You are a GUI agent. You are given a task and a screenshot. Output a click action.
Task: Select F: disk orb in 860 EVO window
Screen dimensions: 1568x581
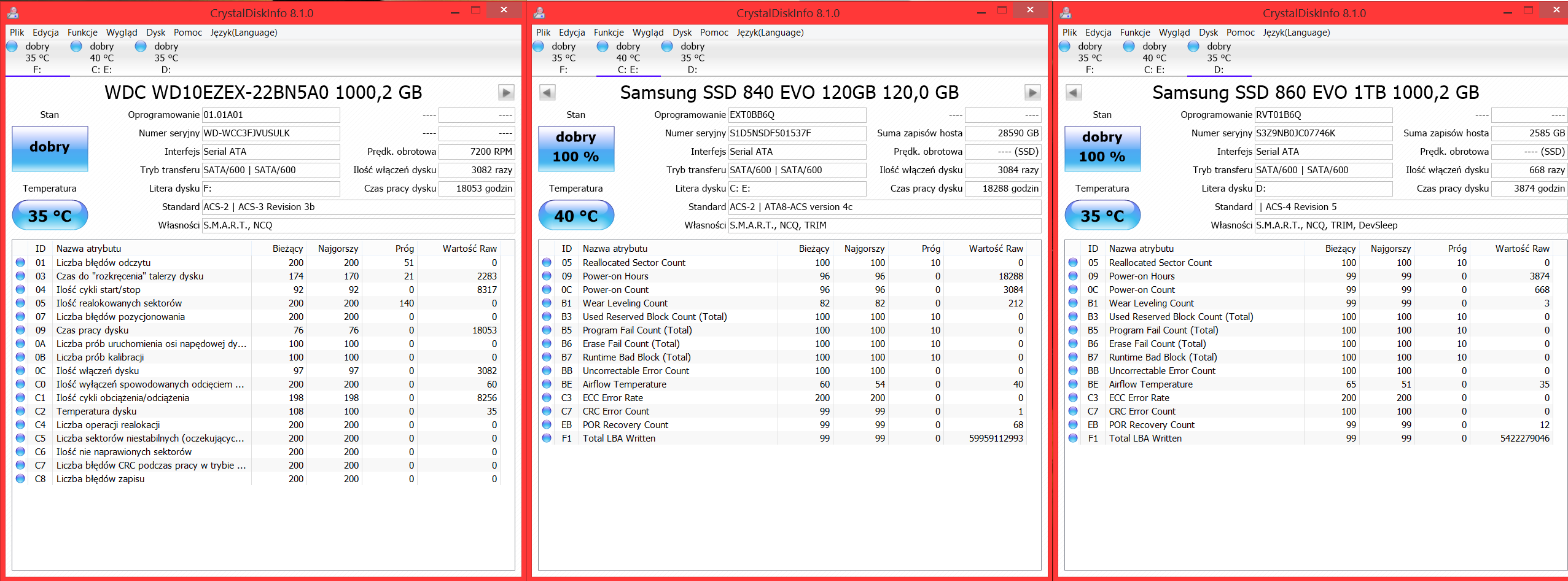coord(1065,46)
